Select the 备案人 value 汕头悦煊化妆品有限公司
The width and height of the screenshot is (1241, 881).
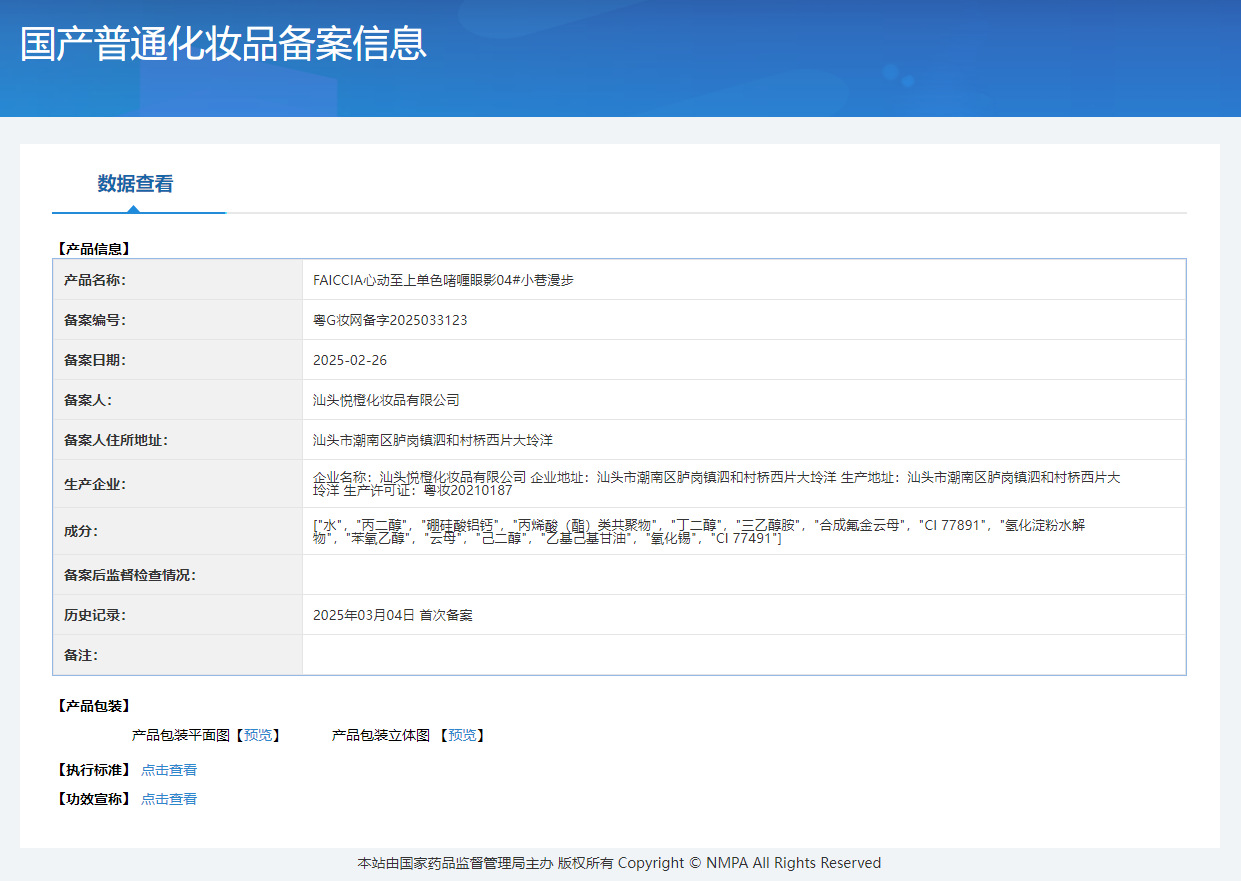[386, 400]
